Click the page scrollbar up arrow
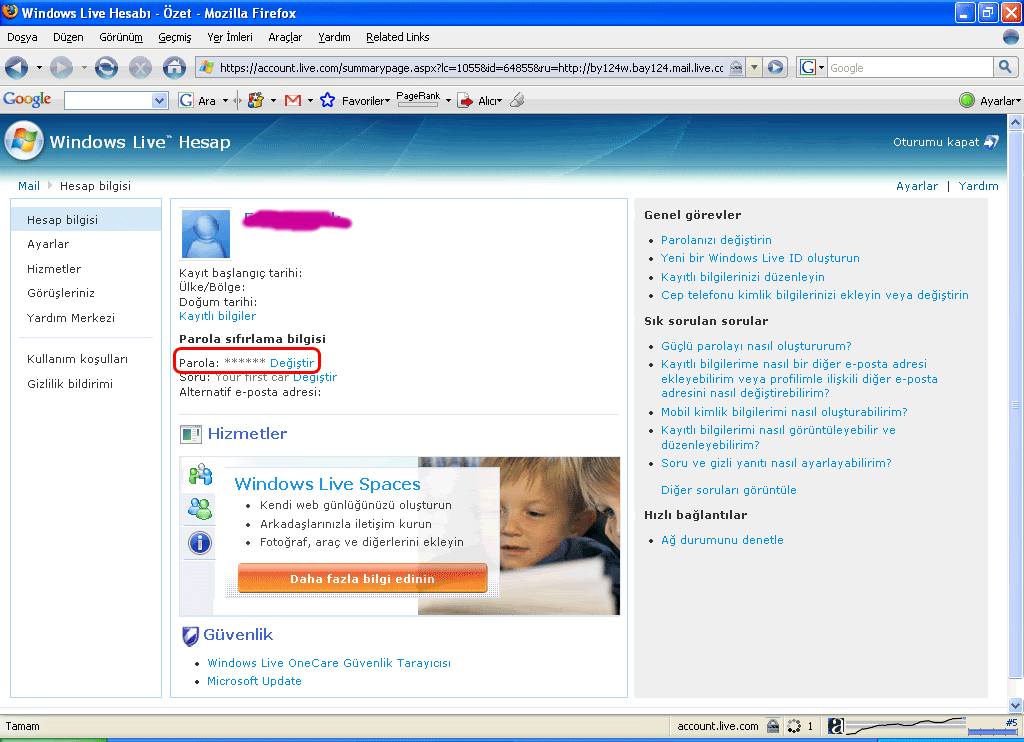This screenshot has width=1024, height=742. click(x=1016, y=122)
